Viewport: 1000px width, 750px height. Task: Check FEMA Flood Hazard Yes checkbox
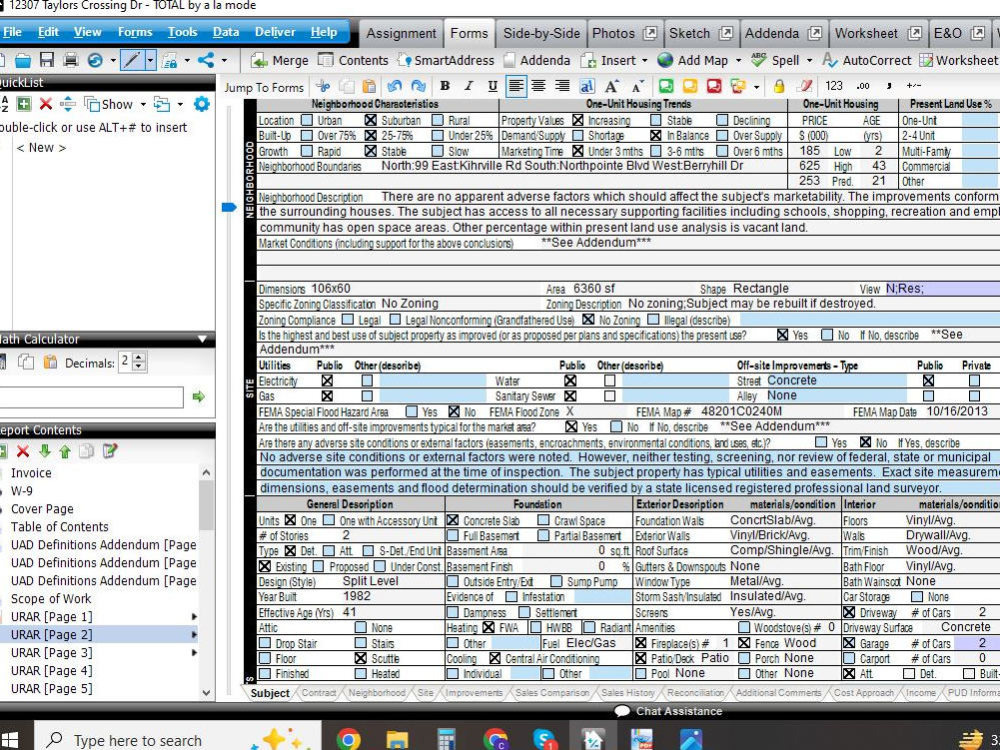[412, 411]
